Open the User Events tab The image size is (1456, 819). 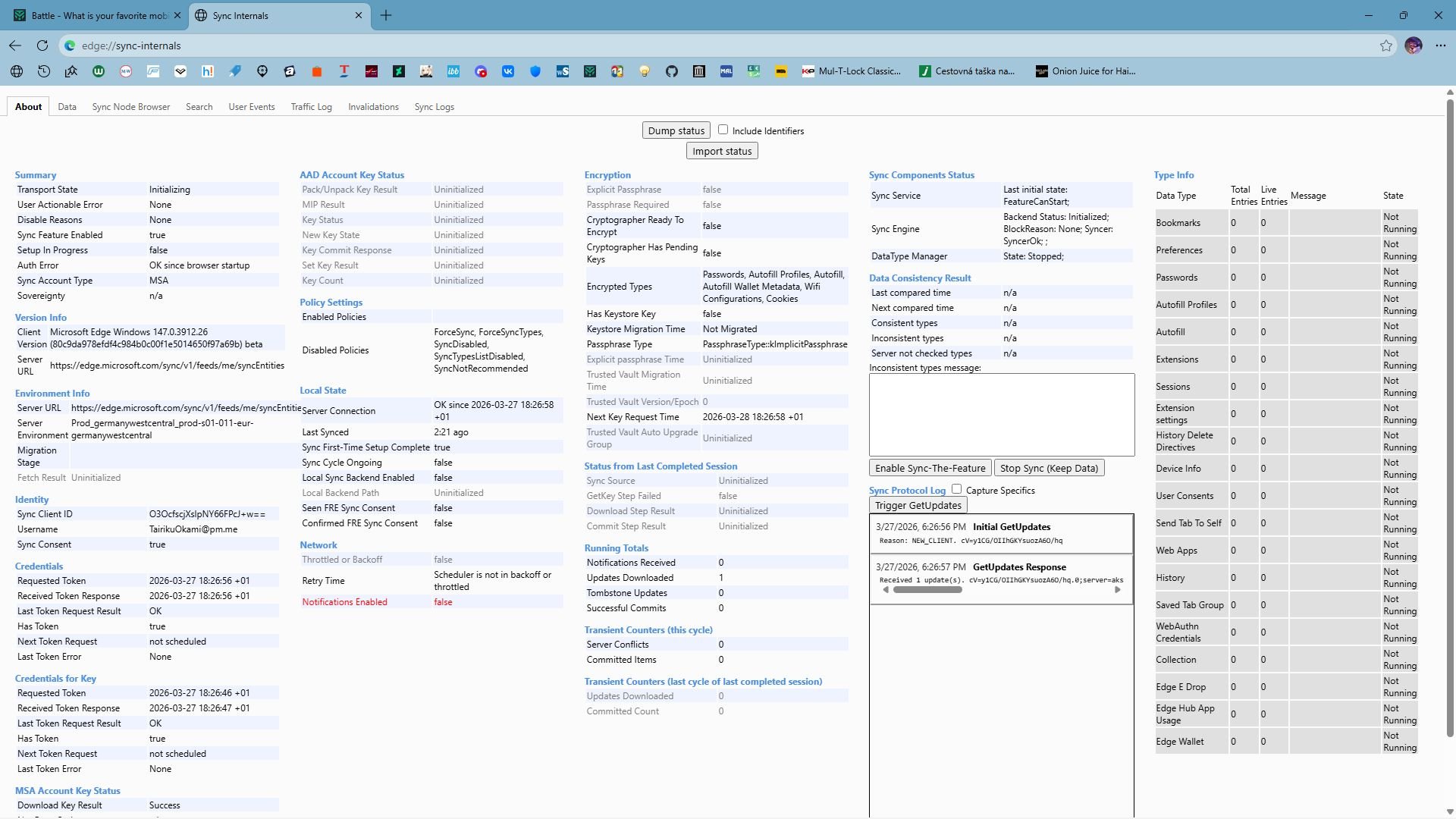[252, 107]
